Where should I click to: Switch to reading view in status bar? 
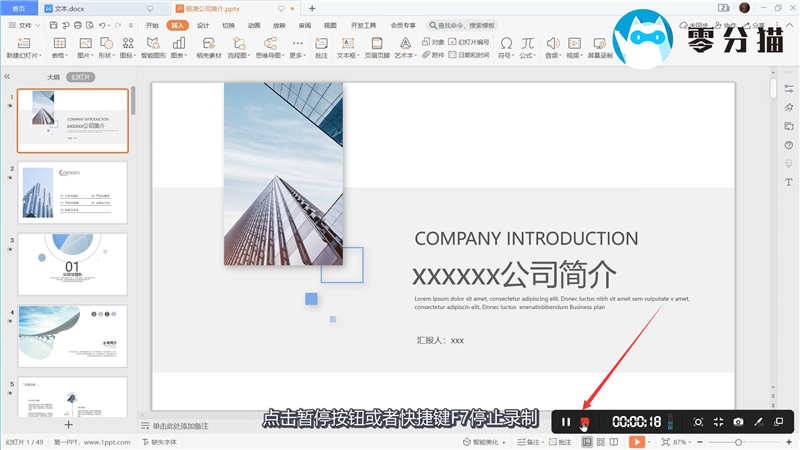pyautogui.click(x=616, y=441)
